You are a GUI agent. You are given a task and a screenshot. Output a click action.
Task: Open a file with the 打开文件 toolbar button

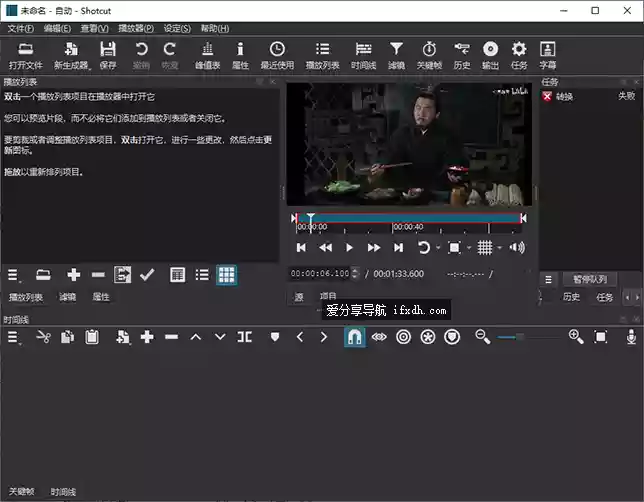[x=25, y=55]
